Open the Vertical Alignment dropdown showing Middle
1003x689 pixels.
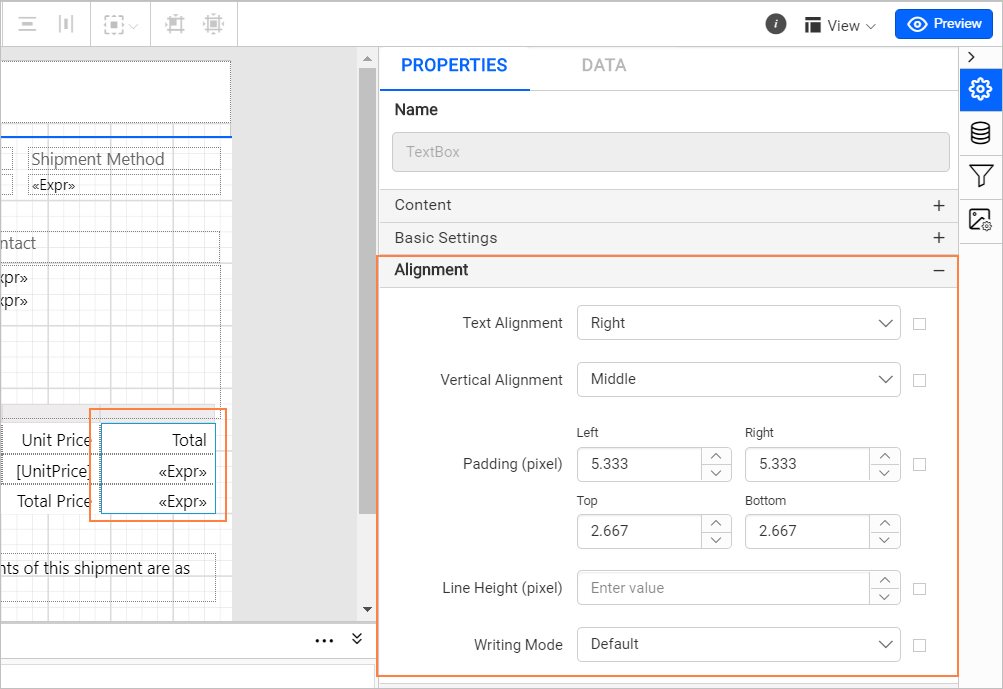click(737, 379)
